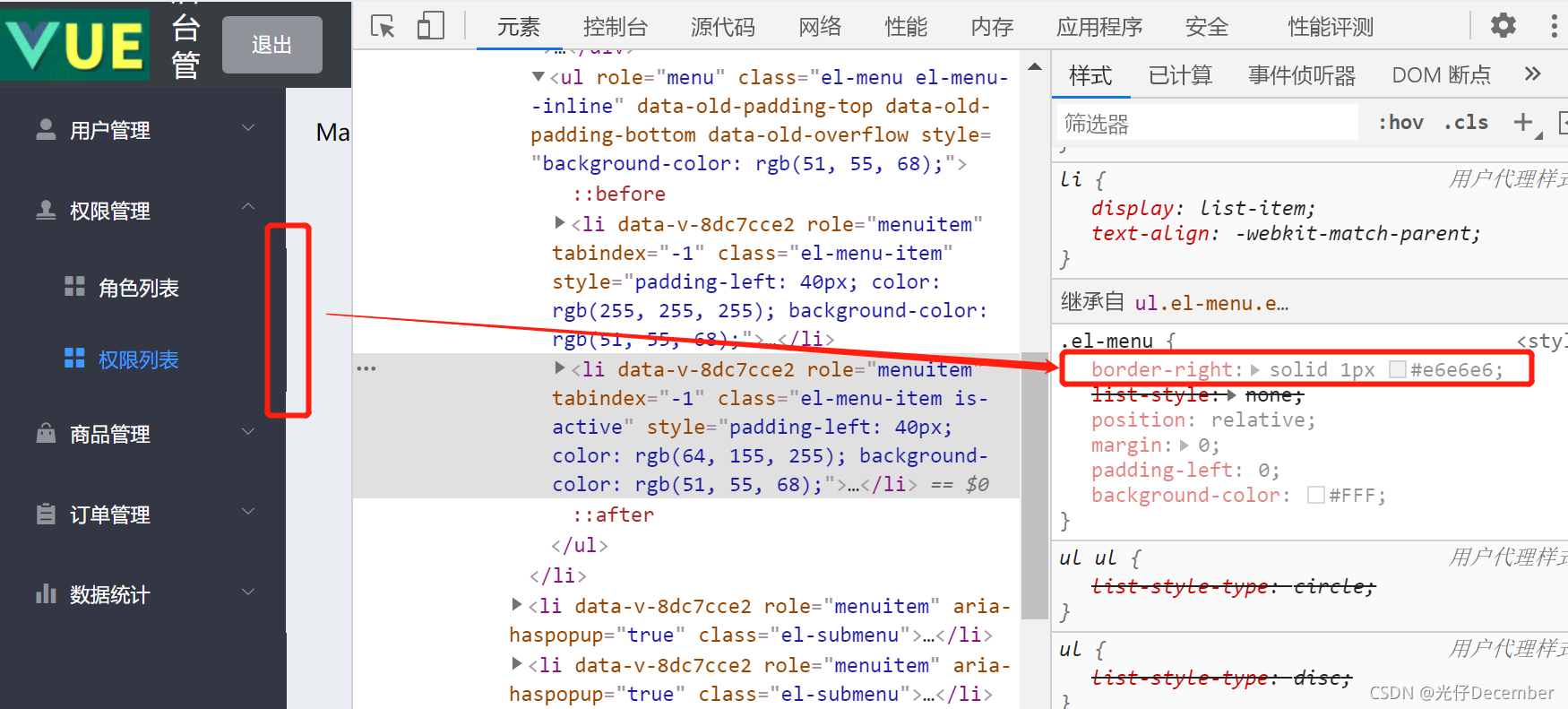Click the display: list-item declaration
Screen dimensions: 1568x709
pyautogui.click(x=1203, y=208)
